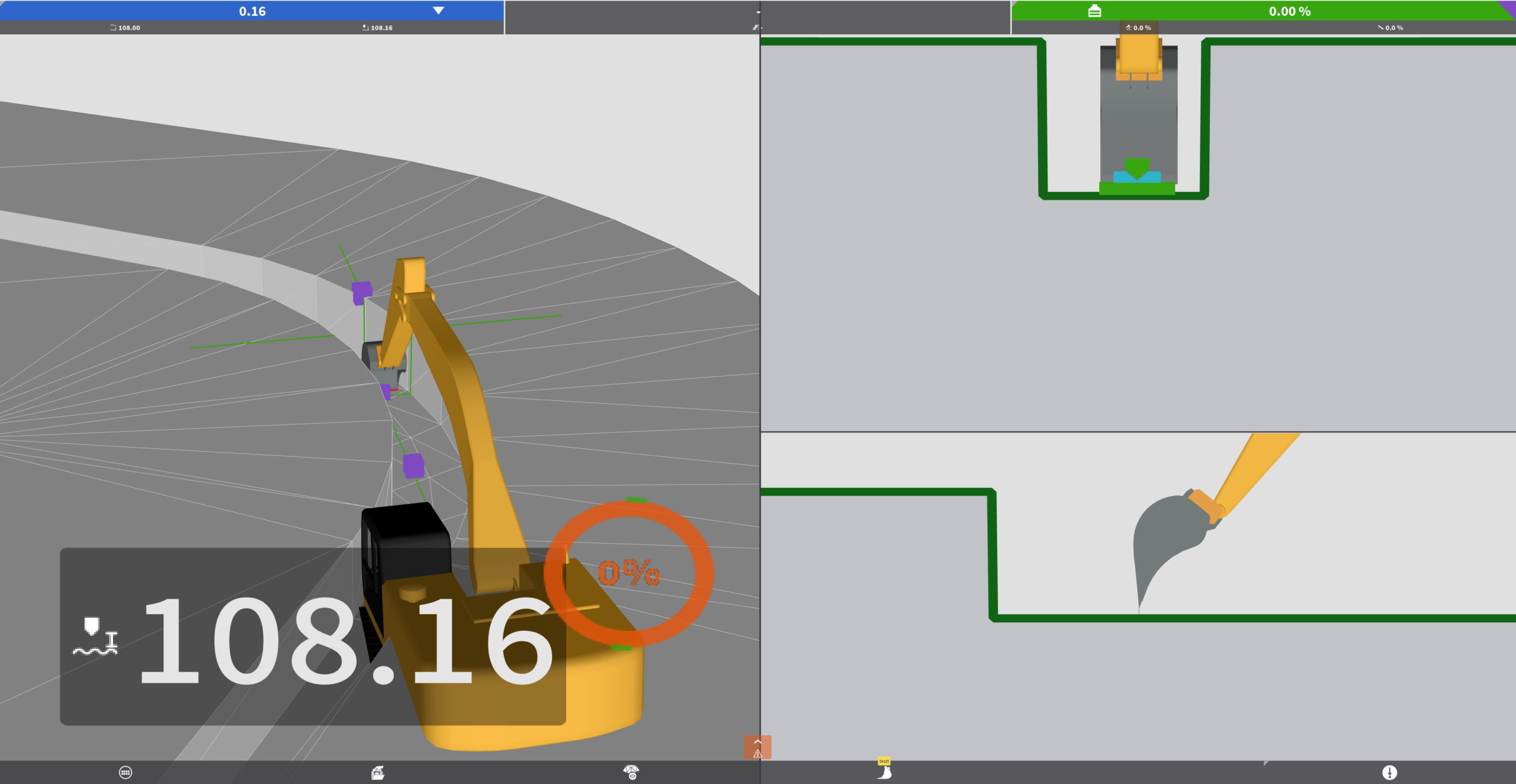Toggle the highlighted cross slope 0.0 % field
This screenshot has width=1516, height=784.
(1138, 28)
